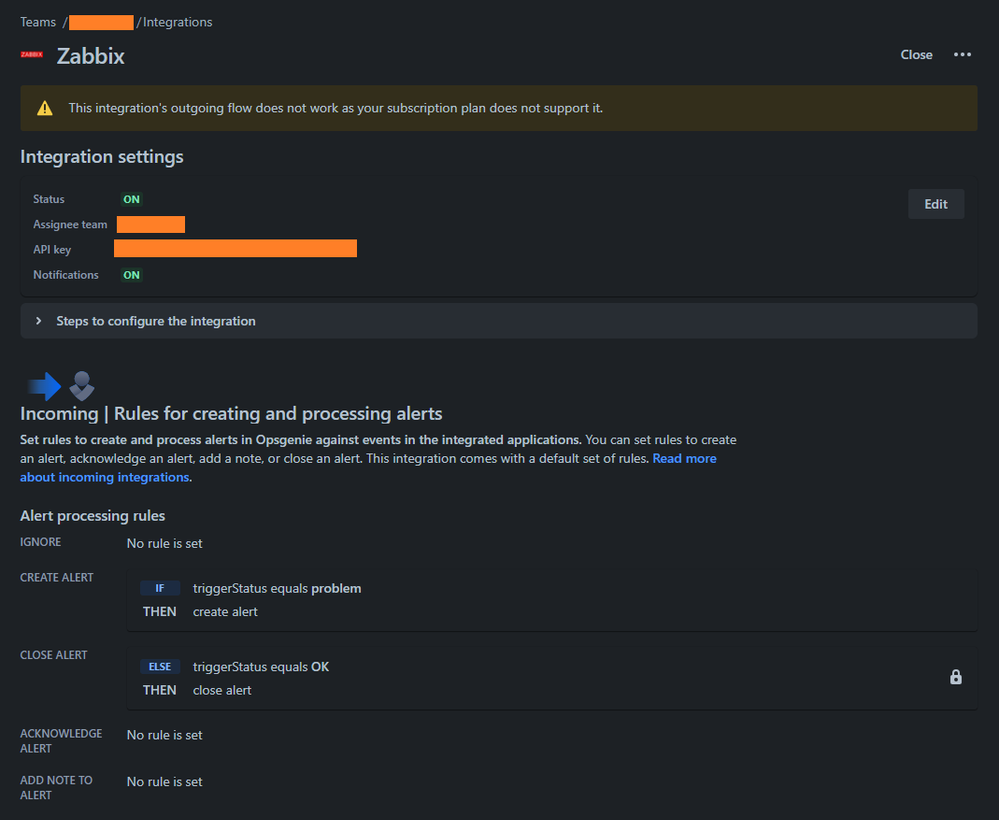This screenshot has height=820, width=999.
Task: Click the CLOSE ALERT label
Action: click(54, 655)
